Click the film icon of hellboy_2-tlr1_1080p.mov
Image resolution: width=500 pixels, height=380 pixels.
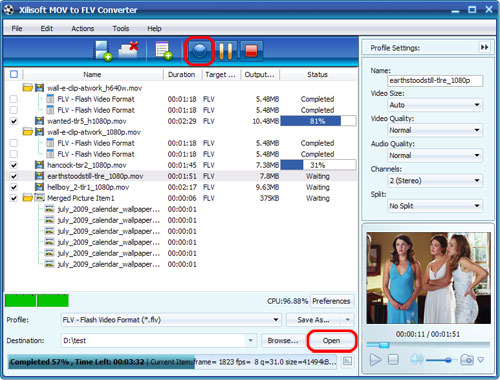pyautogui.click(x=39, y=187)
